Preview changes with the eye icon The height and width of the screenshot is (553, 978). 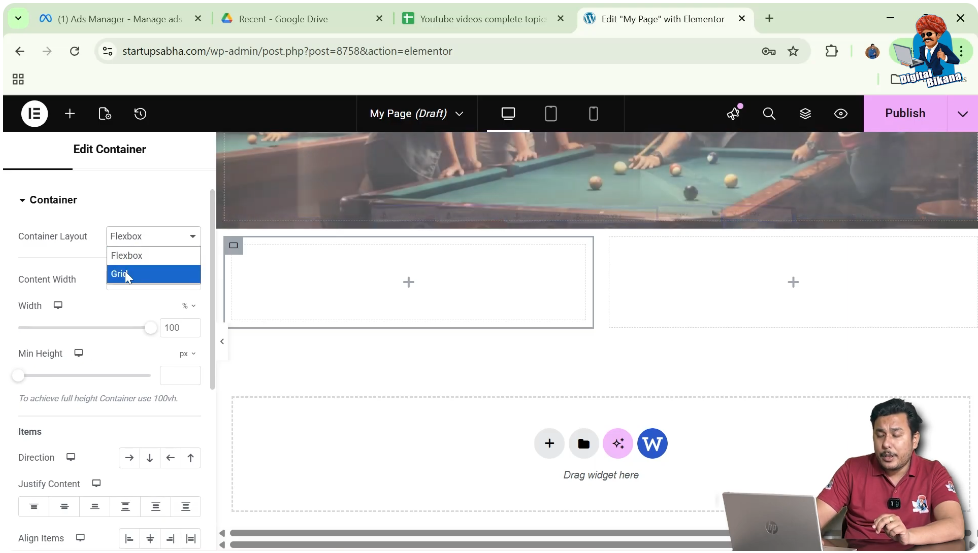pyautogui.click(x=841, y=113)
